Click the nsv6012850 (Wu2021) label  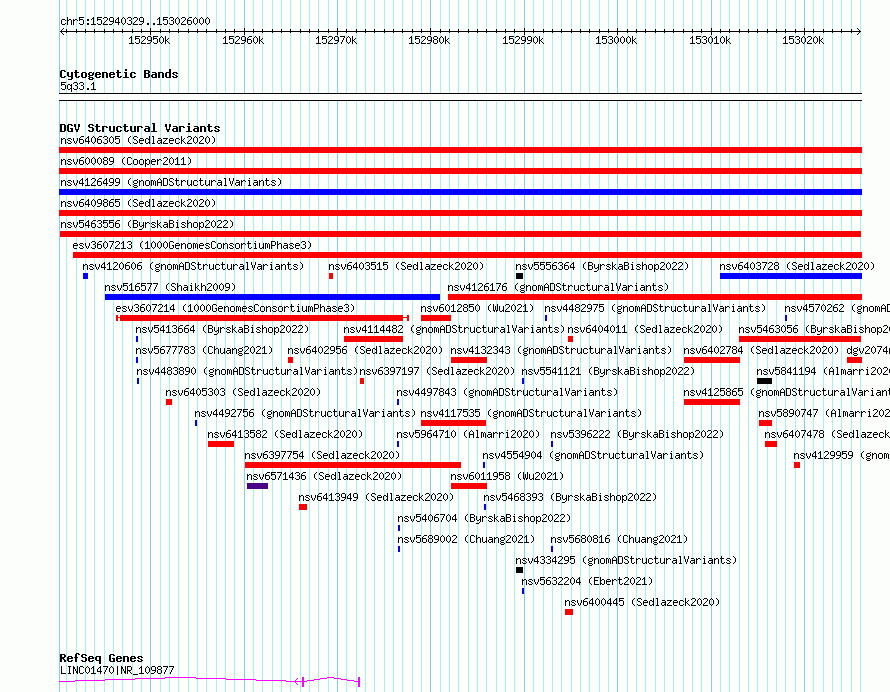(x=477, y=308)
